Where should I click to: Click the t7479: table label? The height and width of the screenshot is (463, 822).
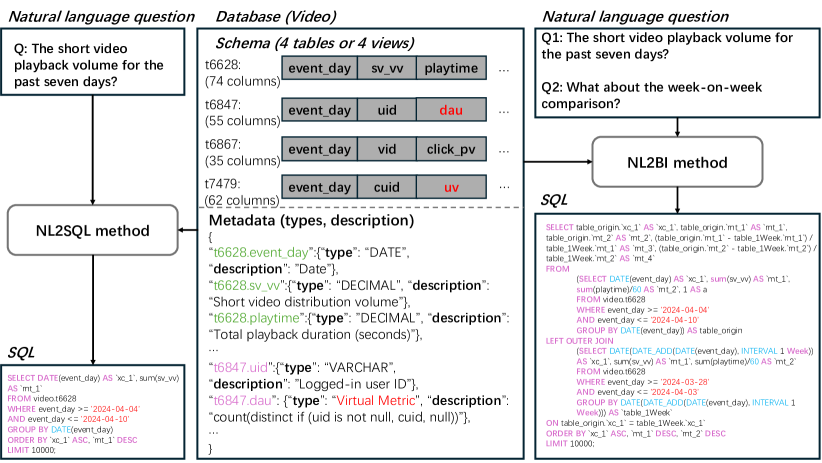(x=223, y=184)
